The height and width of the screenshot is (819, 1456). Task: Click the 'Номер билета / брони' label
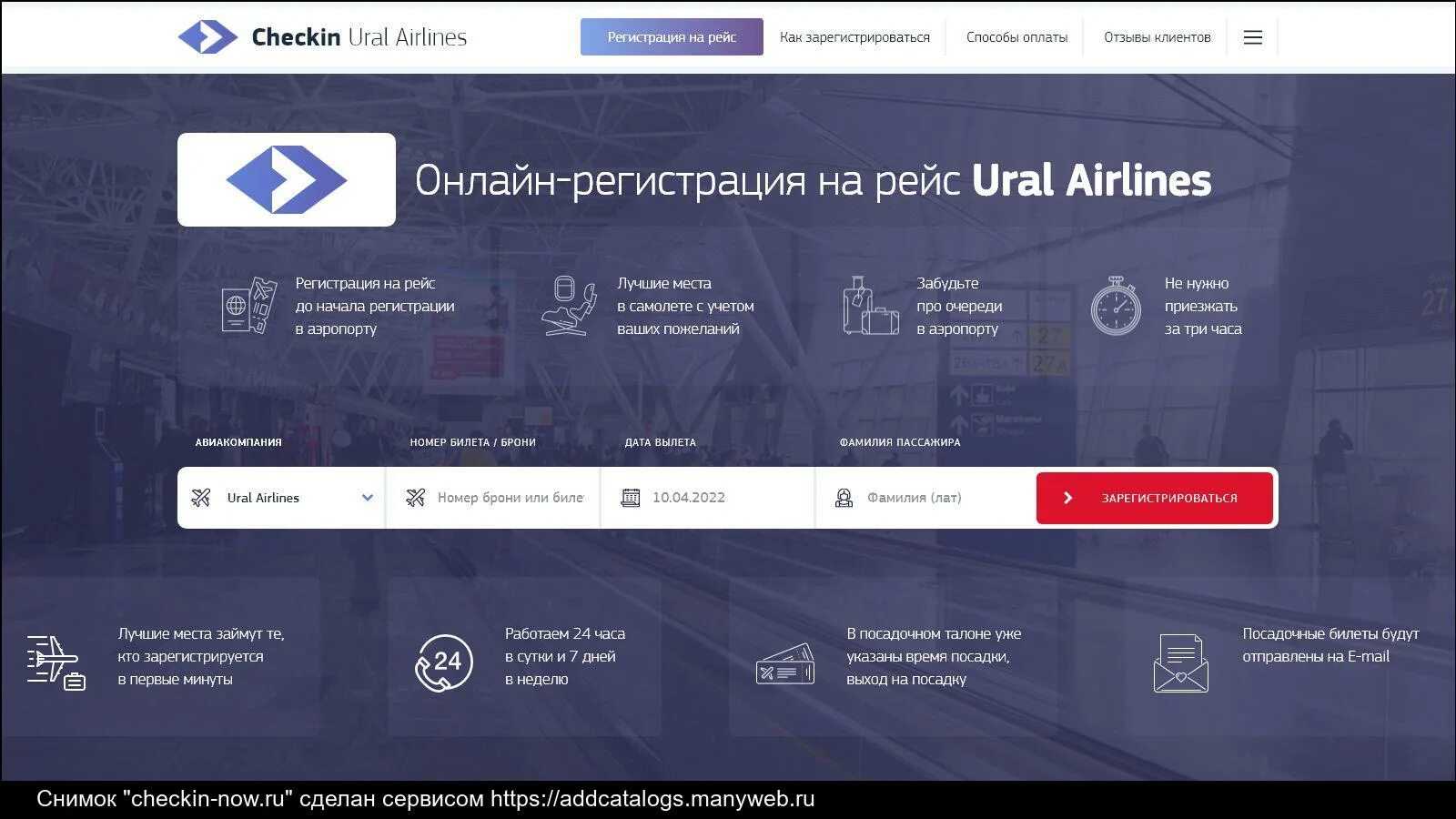[x=472, y=442]
